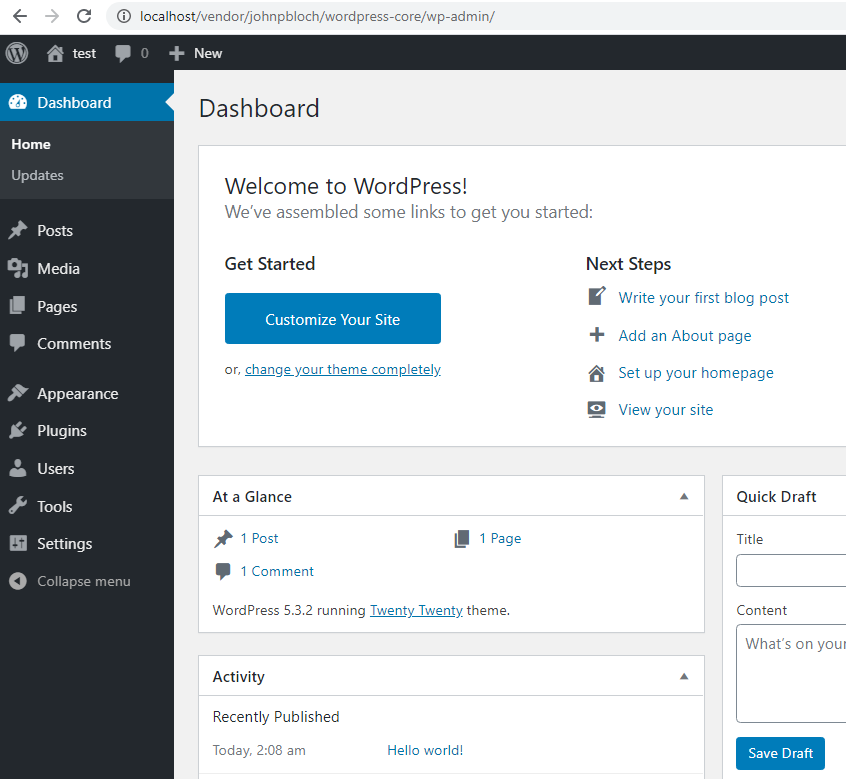Click the Save Draft button

pyautogui.click(x=780, y=754)
